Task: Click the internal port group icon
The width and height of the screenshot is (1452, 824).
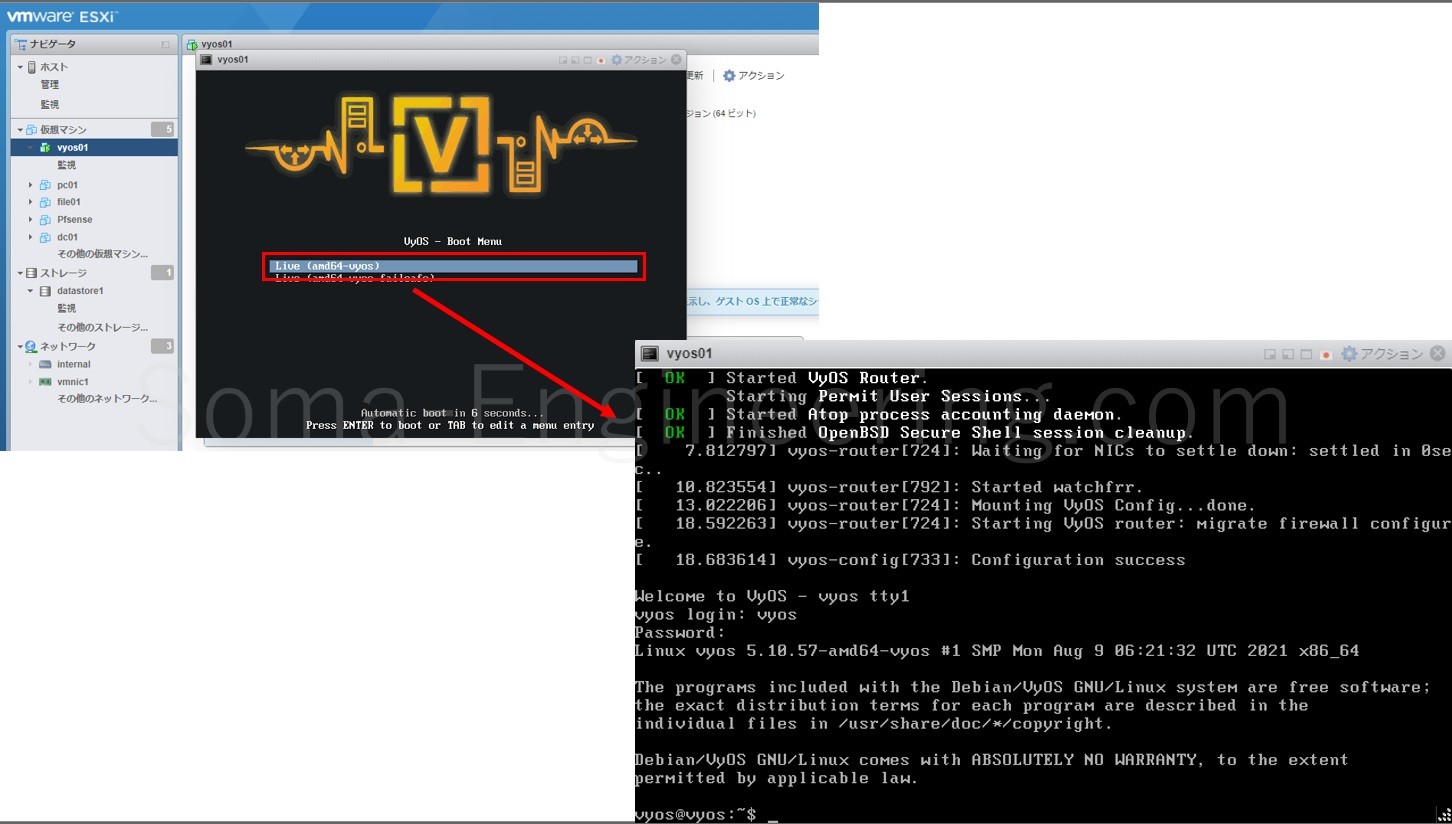Action: tap(45, 364)
